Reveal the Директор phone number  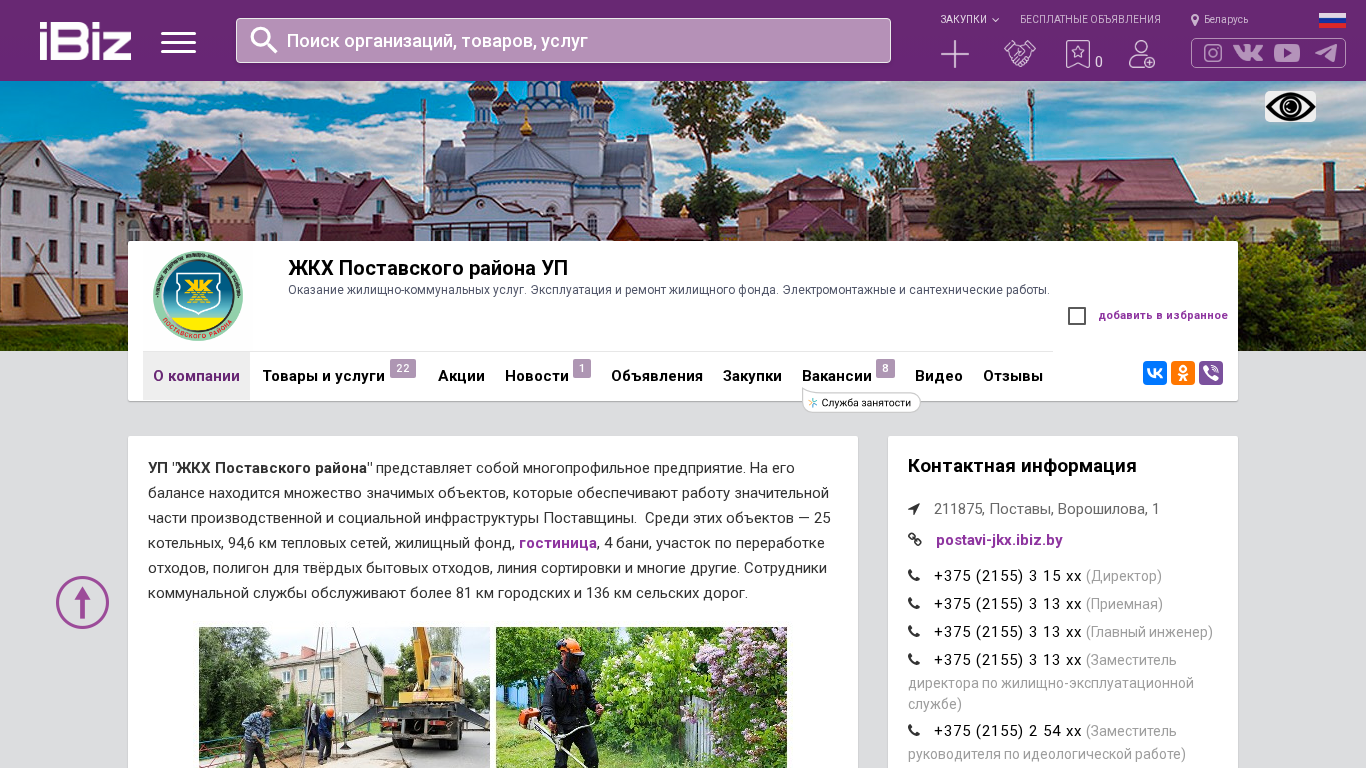1008,576
